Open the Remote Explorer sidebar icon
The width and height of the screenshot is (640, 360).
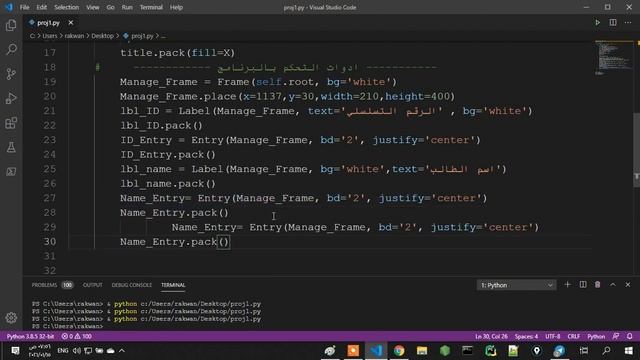click(11, 172)
